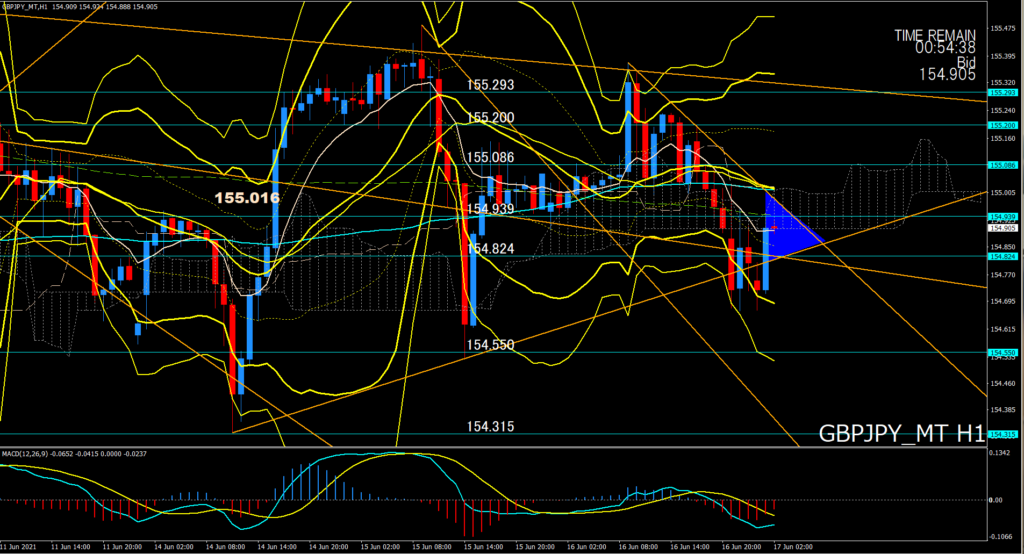Click the 155.240 price scale value
This screenshot has width=1024, height=554.
pyautogui.click(x=1002, y=111)
